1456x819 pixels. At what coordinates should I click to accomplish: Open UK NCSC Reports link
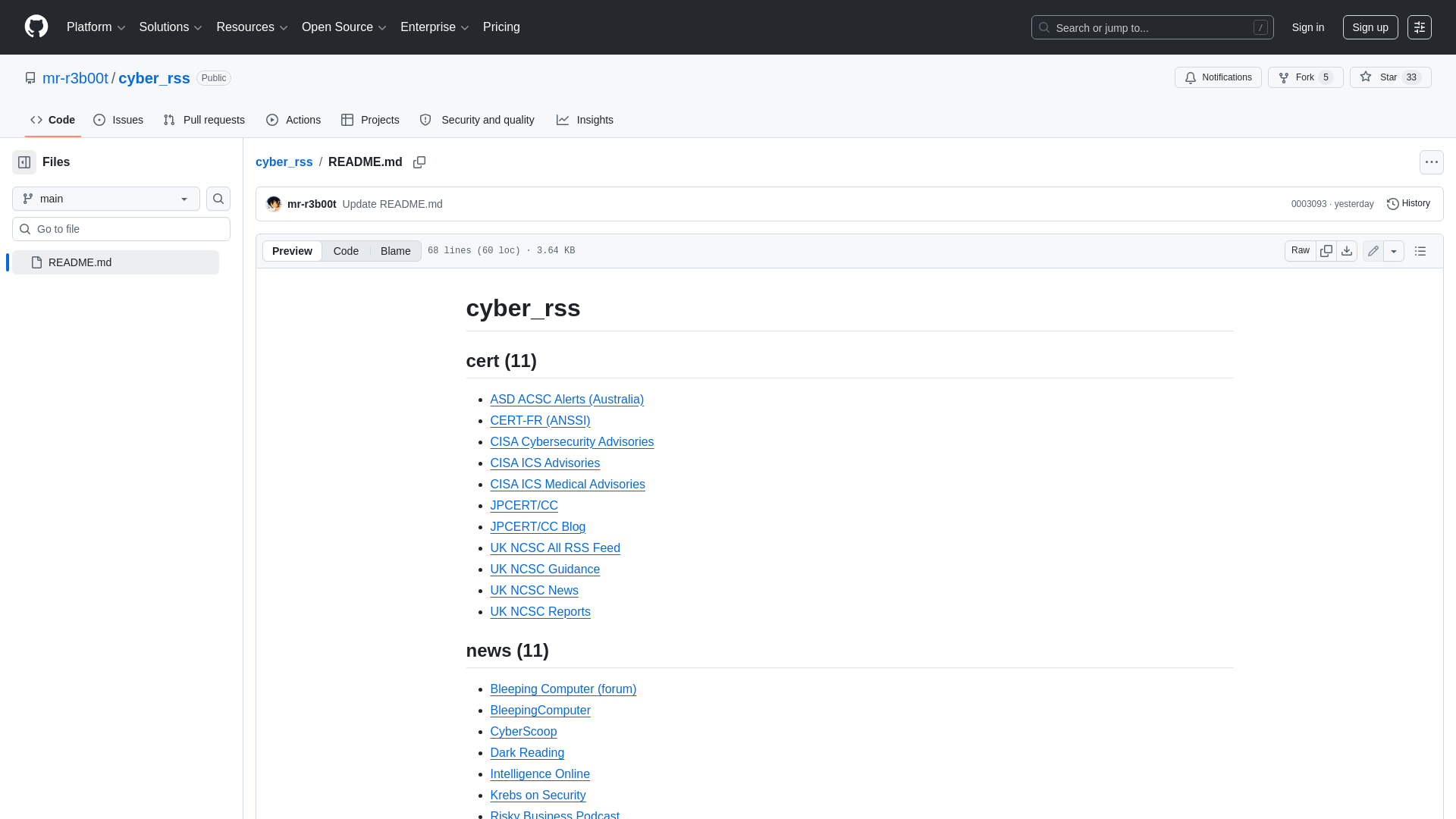tap(540, 612)
